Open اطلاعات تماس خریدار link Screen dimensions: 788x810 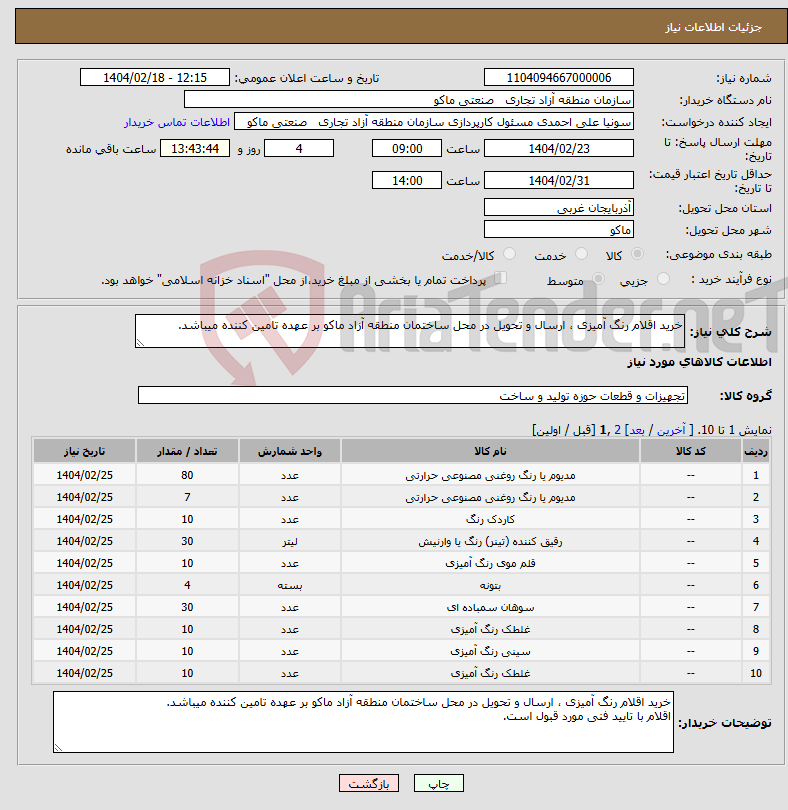click(x=177, y=122)
